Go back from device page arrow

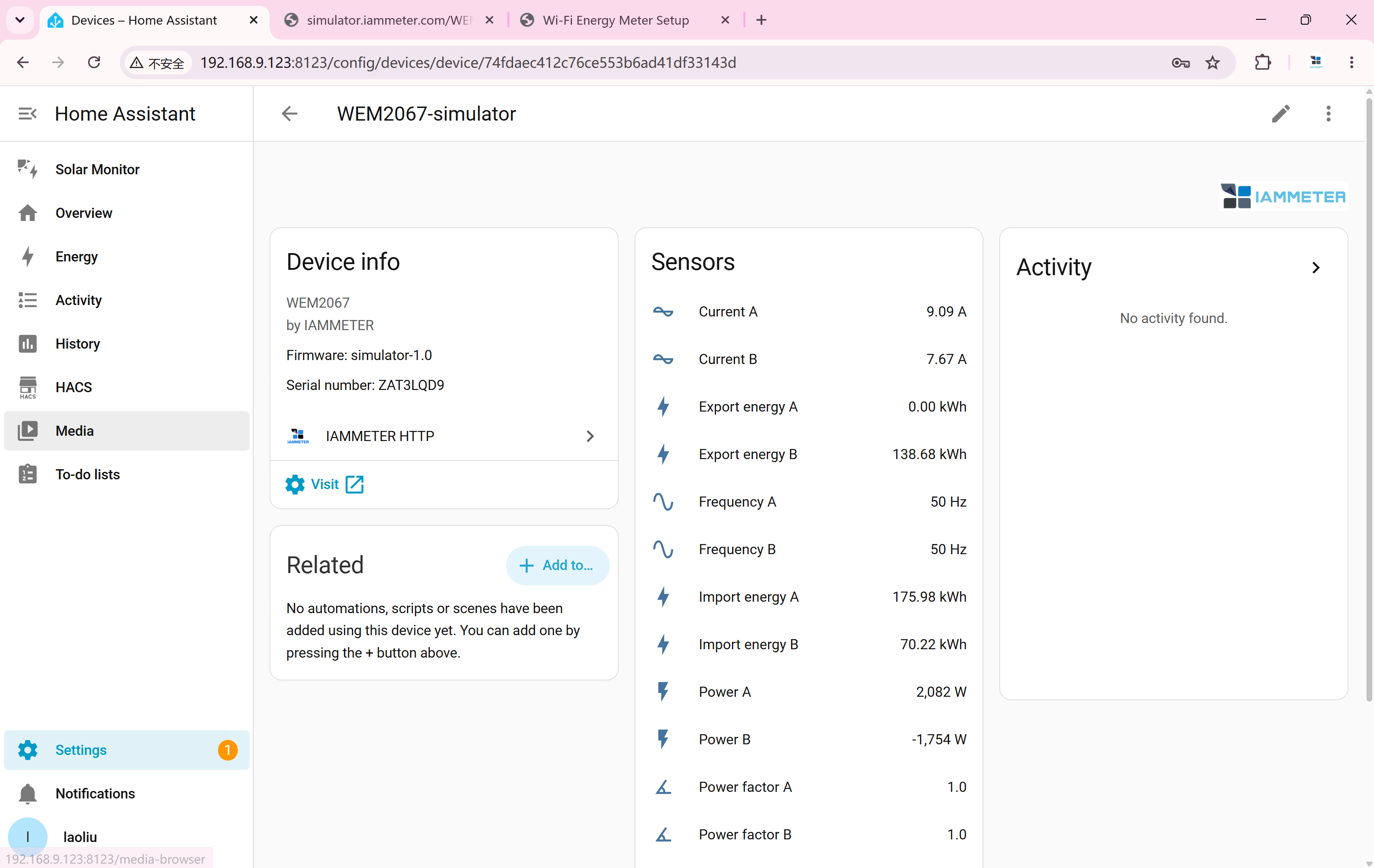[x=289, y=114]
